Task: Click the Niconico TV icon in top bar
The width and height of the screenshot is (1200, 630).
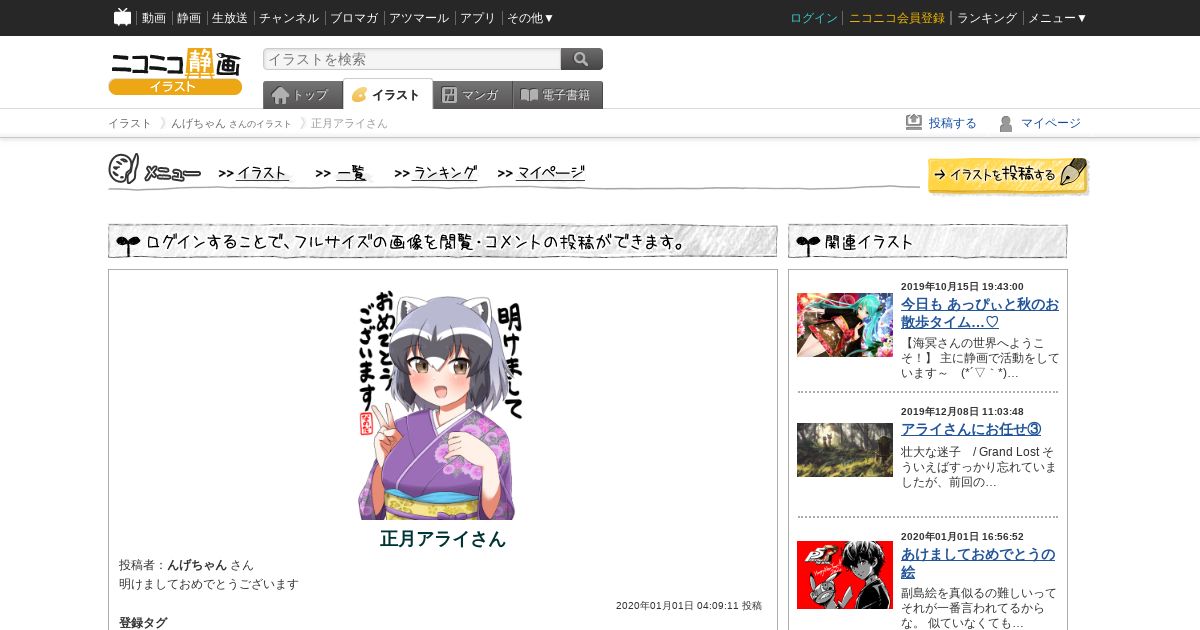Action: coord(122,17)
